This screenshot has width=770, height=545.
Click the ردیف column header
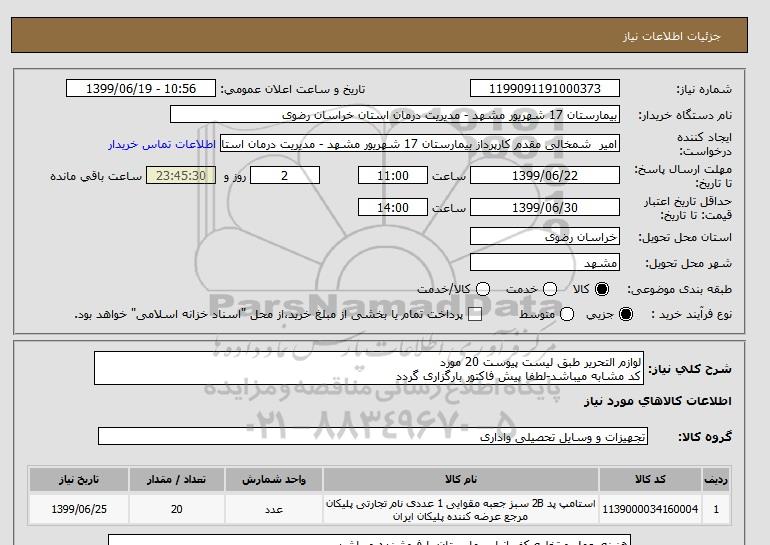[716, 480]
